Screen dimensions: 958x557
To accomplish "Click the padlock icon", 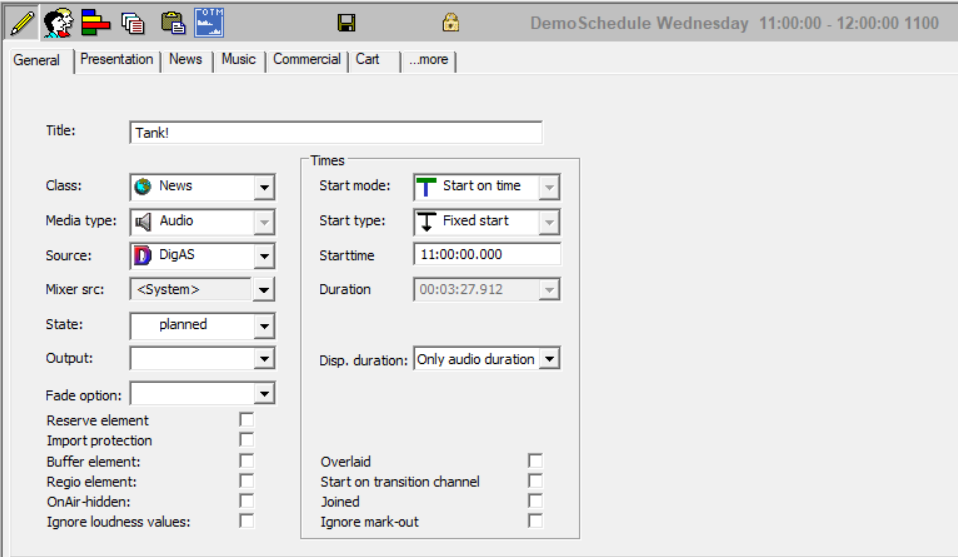I will 451,22.
